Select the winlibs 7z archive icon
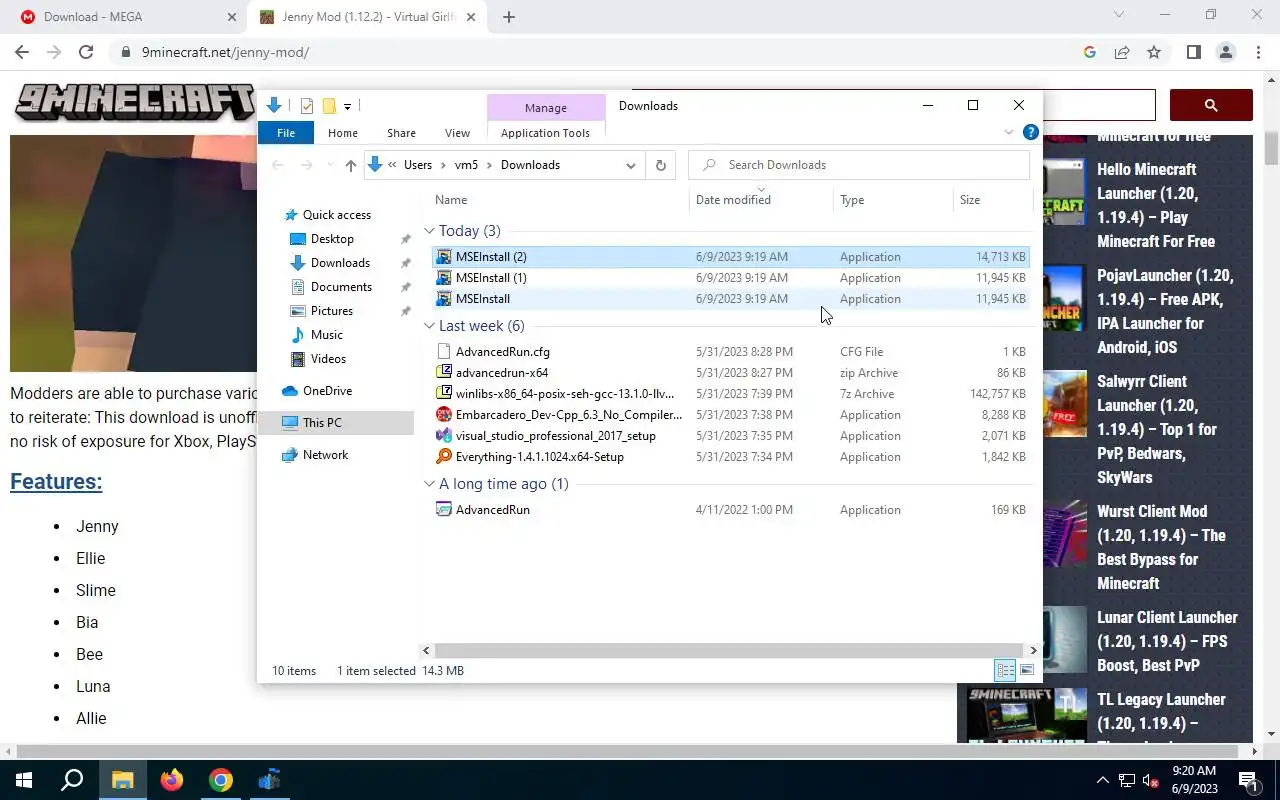The height and width of the screenshot is (800, 1280). (444, 394)
